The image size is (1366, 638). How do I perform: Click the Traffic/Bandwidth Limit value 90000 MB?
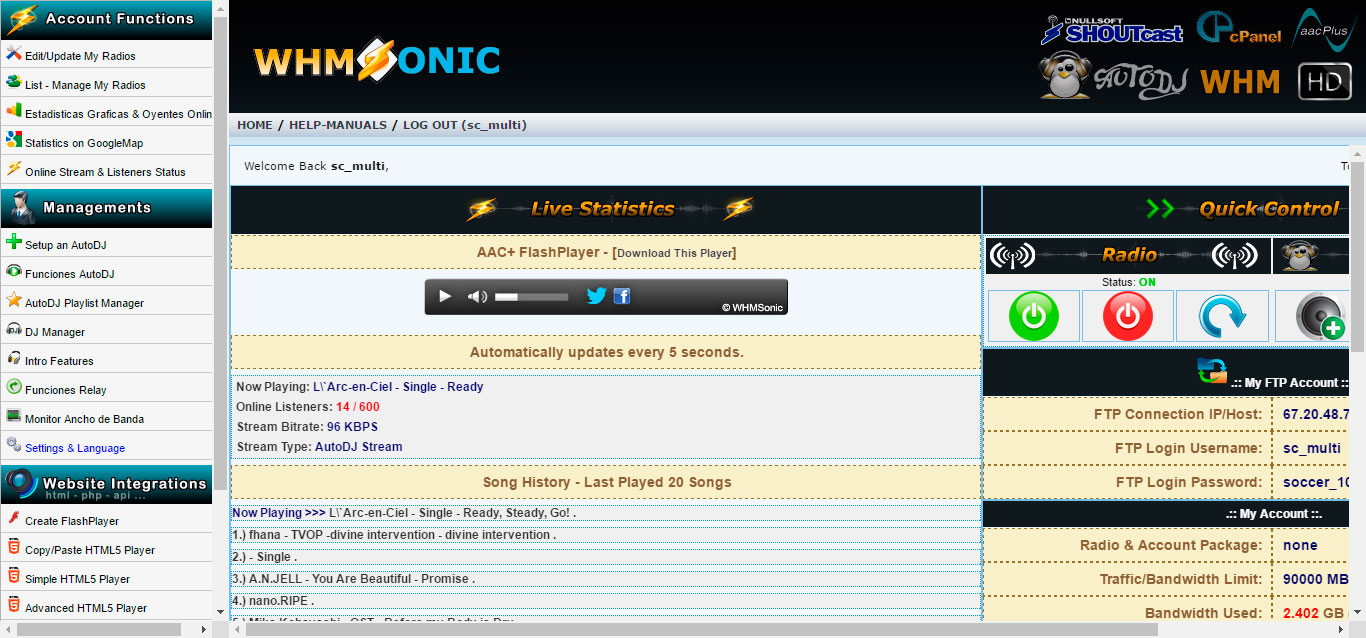(x=1315, y=579)
